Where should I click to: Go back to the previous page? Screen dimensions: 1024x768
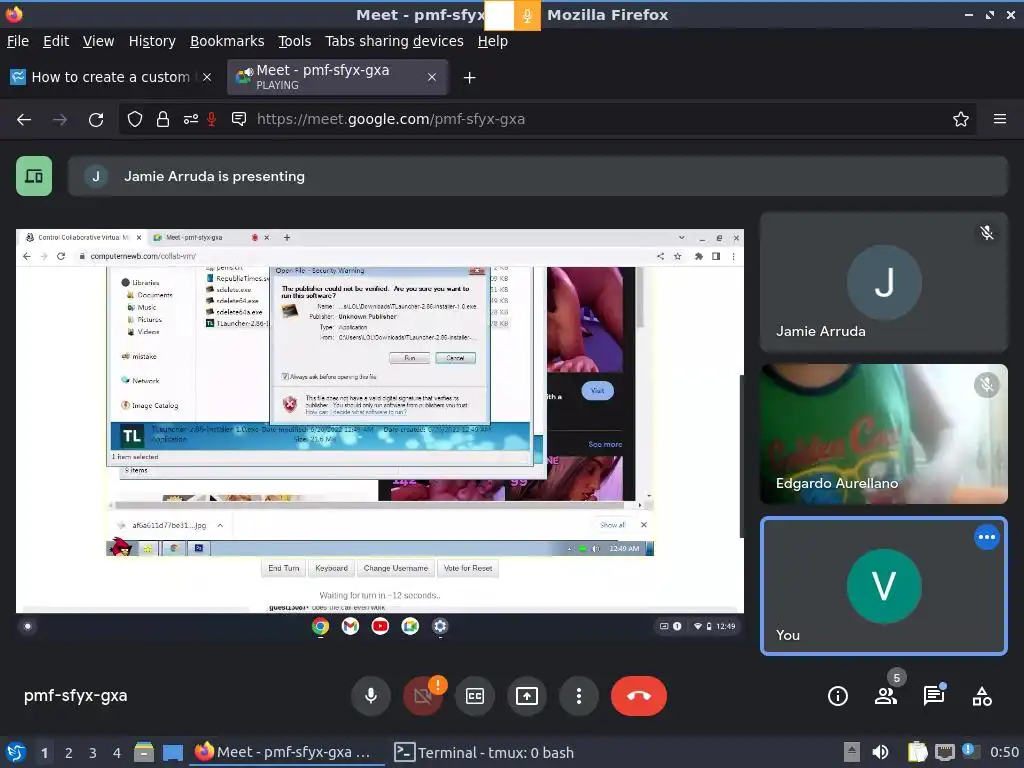click(24, 120)
